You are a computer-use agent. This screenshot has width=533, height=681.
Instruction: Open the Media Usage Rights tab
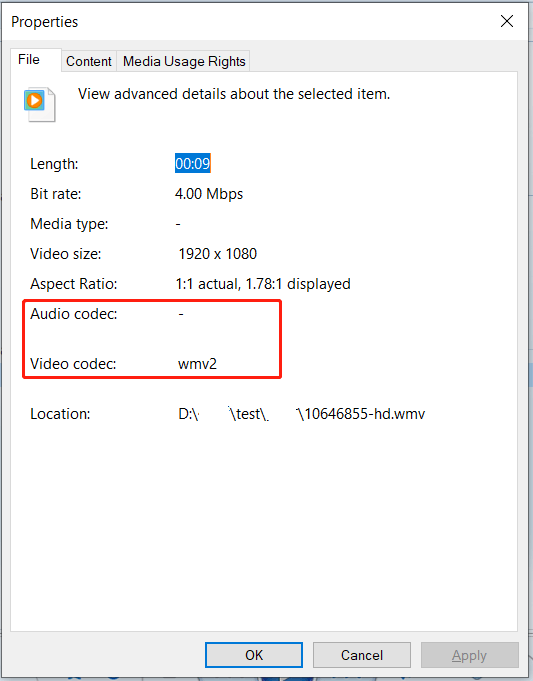tap(184, 61)
